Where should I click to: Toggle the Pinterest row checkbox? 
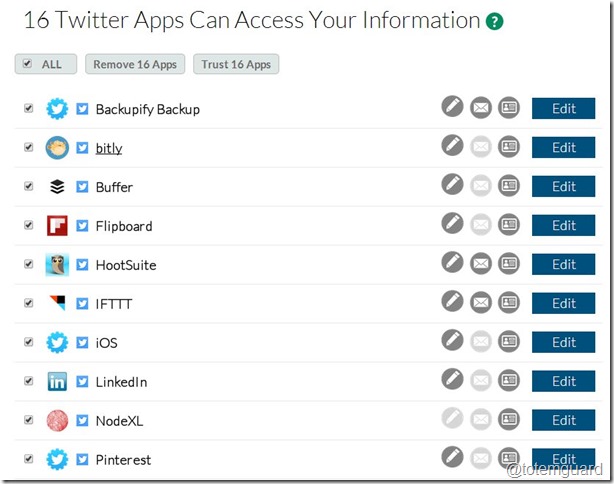point(29,459)
